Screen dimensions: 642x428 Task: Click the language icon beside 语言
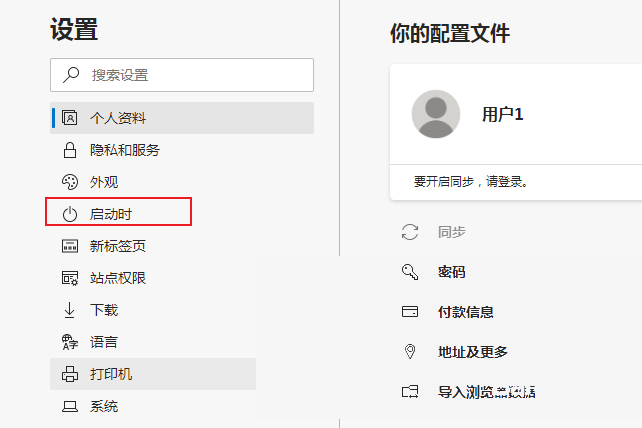pos(70,342)
